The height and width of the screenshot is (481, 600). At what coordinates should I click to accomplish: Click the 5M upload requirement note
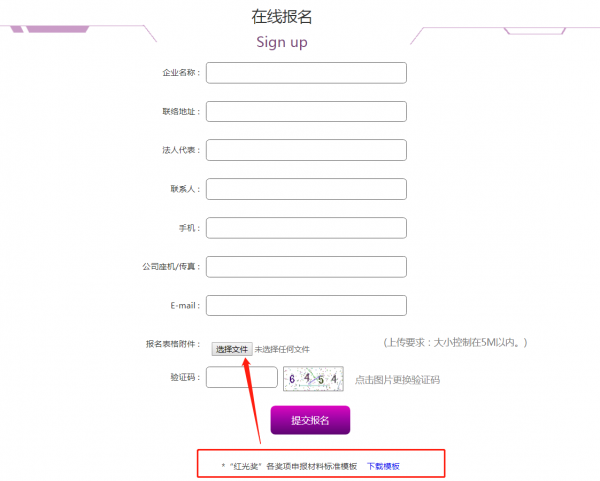(455, 343)
